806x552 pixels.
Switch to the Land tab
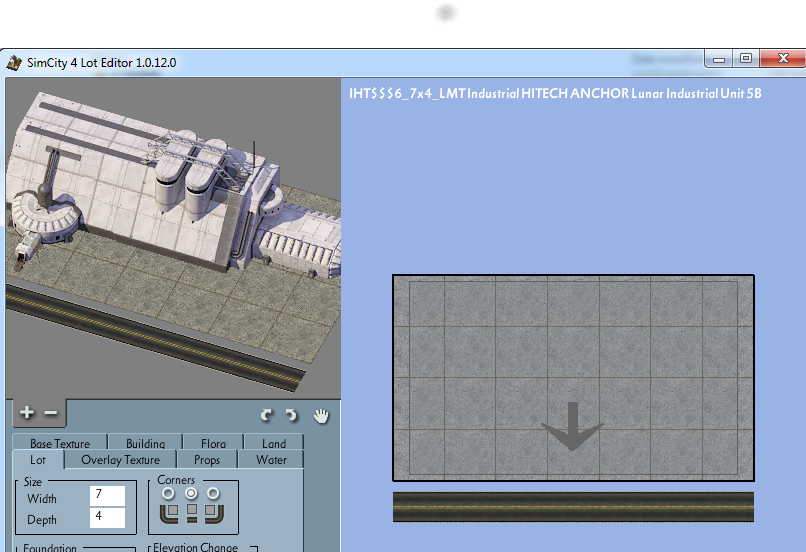pyautogui.click(x=274, y=443)
